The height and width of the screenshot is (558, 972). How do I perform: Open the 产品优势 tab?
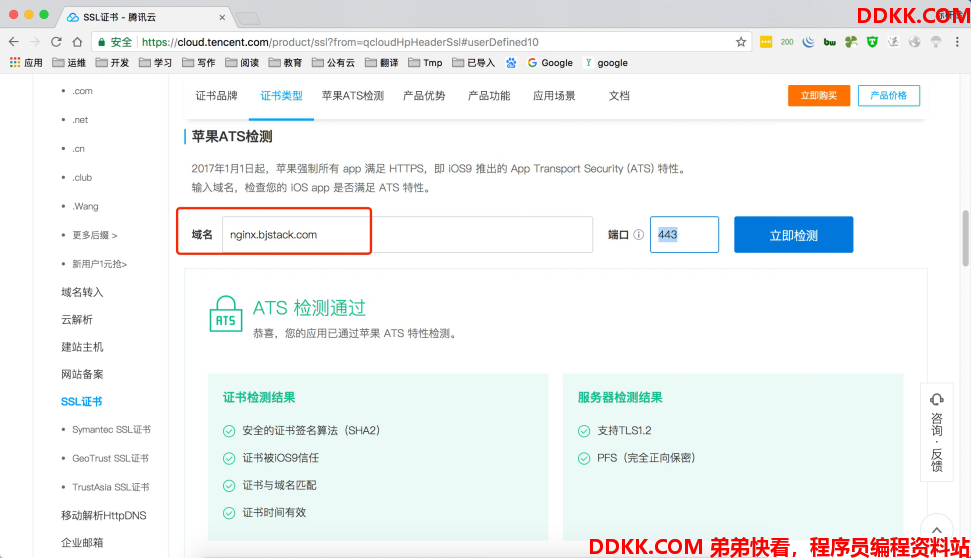[424, 95]
